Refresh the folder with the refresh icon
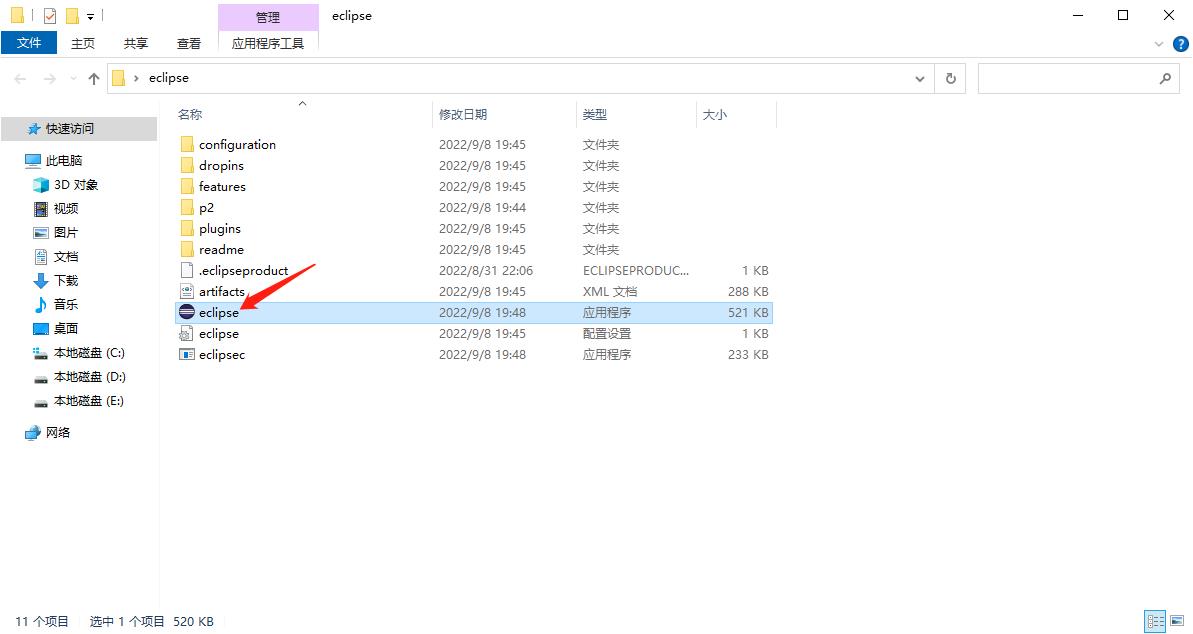This screenshot has height=634, width=1193. (x=949, y=77)
